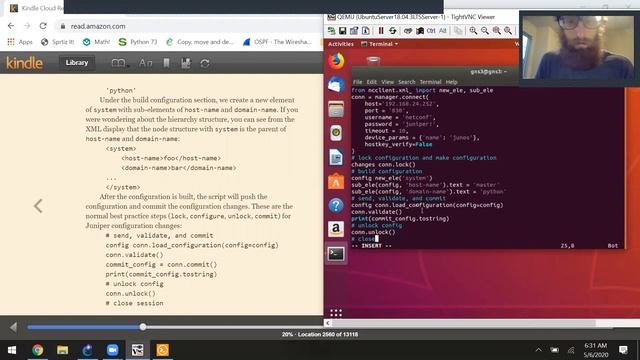This screenshot has width=640, height=360.
Task: Open Rhythmbox from Ubuntu dock
Action: tap(336, 133)
